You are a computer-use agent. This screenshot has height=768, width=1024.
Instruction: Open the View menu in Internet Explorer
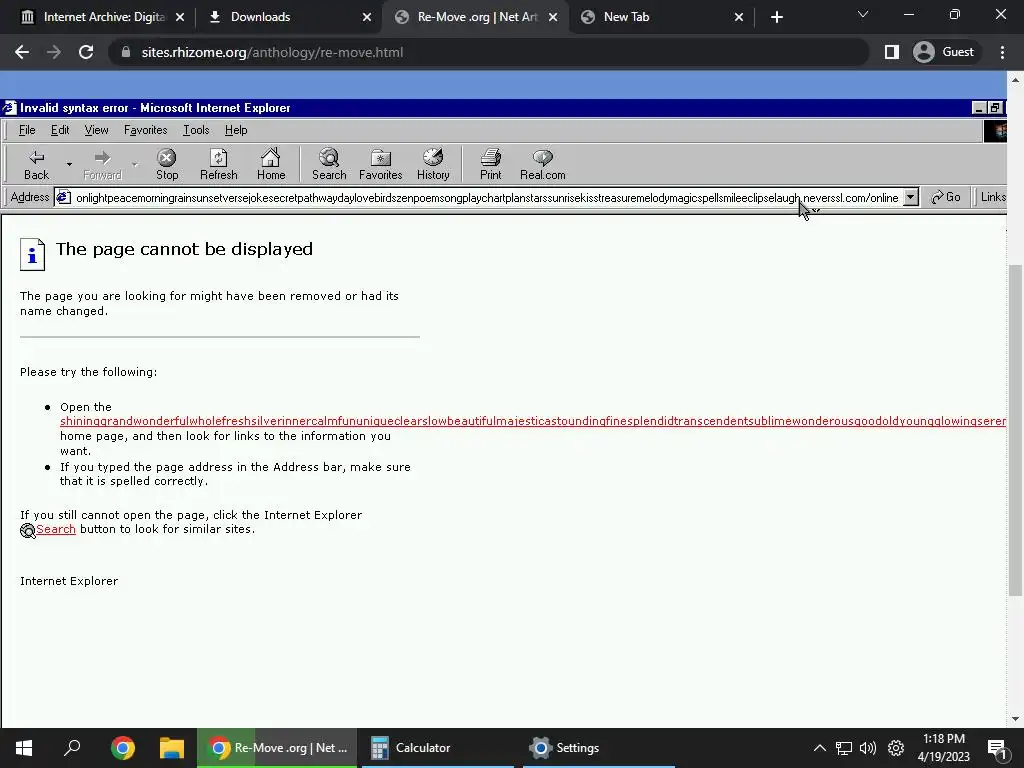[x=96, y=130]
